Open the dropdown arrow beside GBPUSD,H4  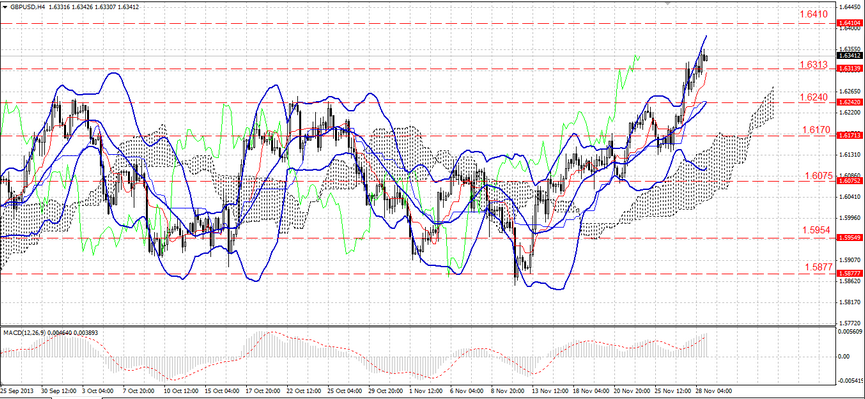coord(6,7)
